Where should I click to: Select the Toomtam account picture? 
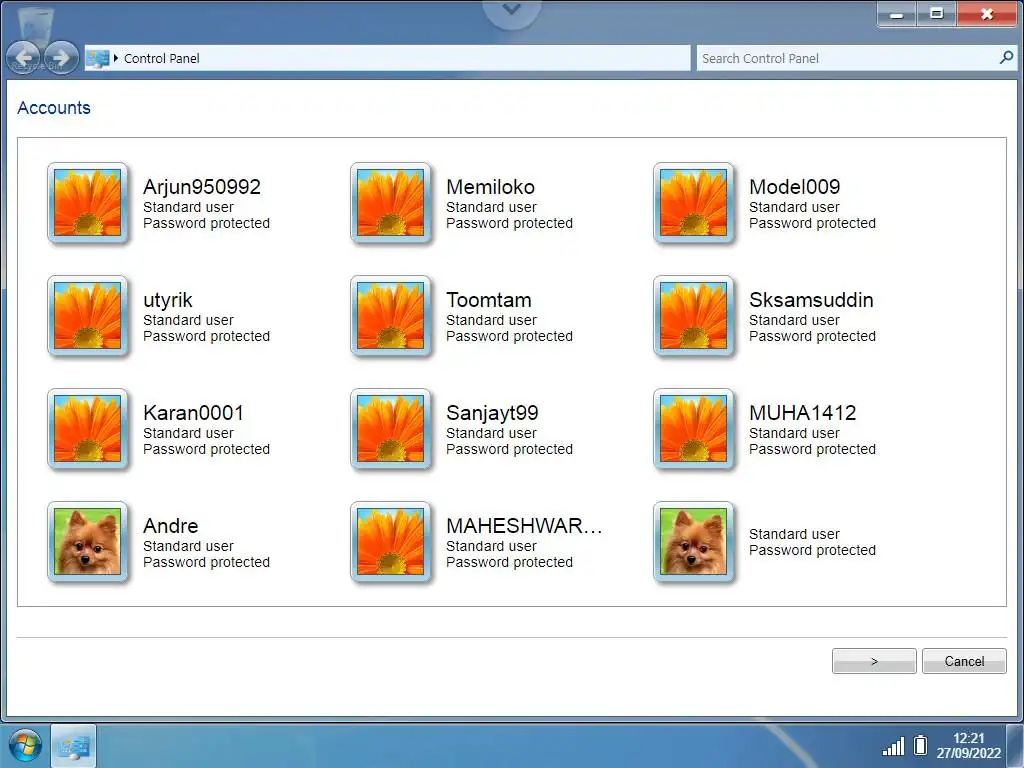tap(391, 316)
